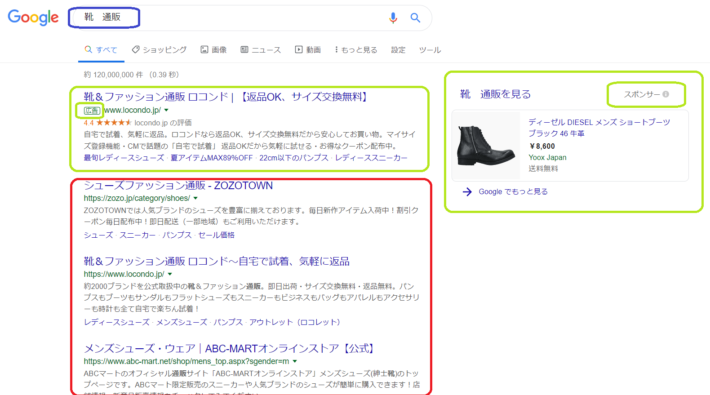Start voice search with microphone icon
This screenshot has height=395, width=710.
(393, 18)
